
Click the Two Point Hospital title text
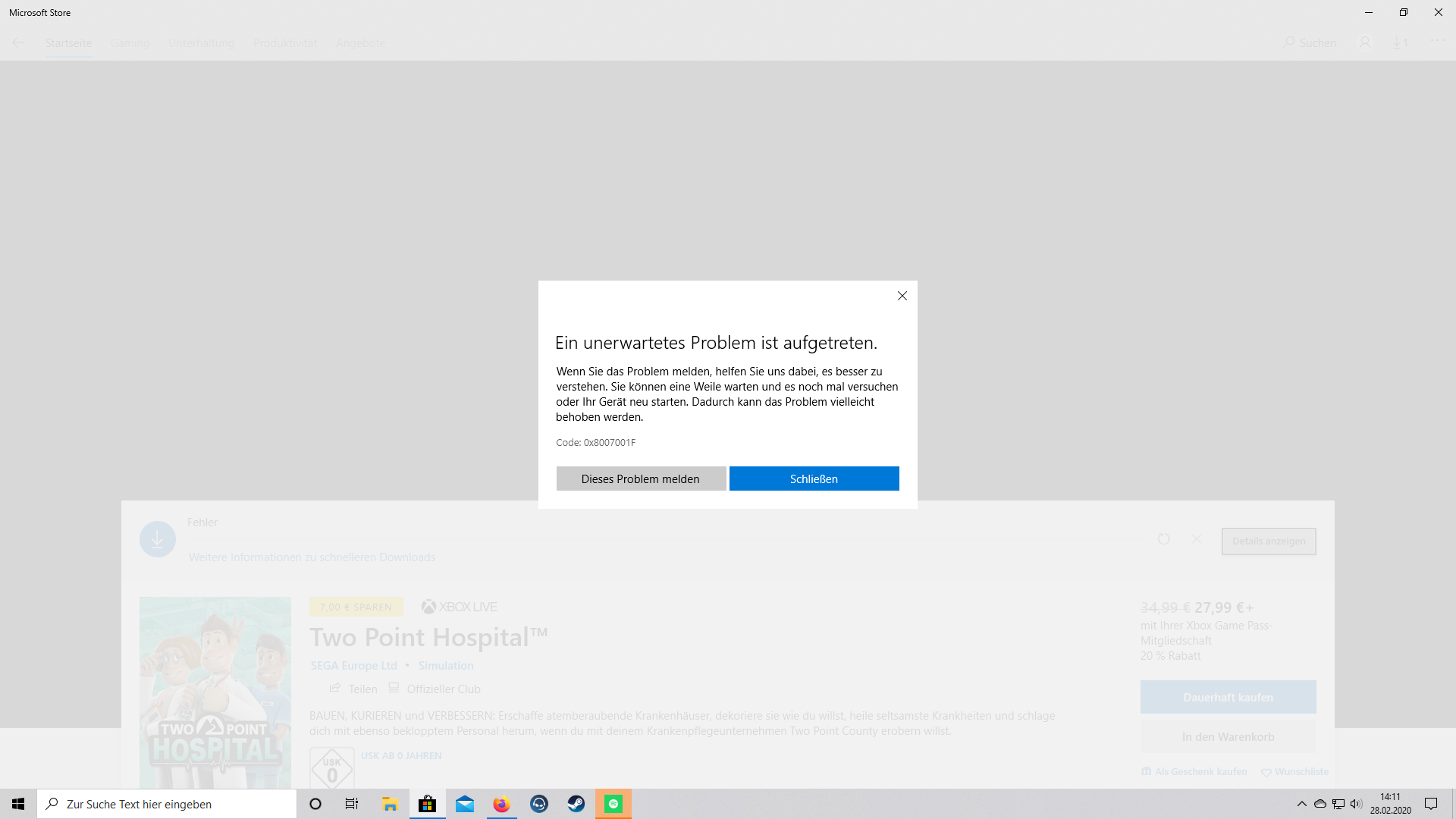tap(428, 637)
